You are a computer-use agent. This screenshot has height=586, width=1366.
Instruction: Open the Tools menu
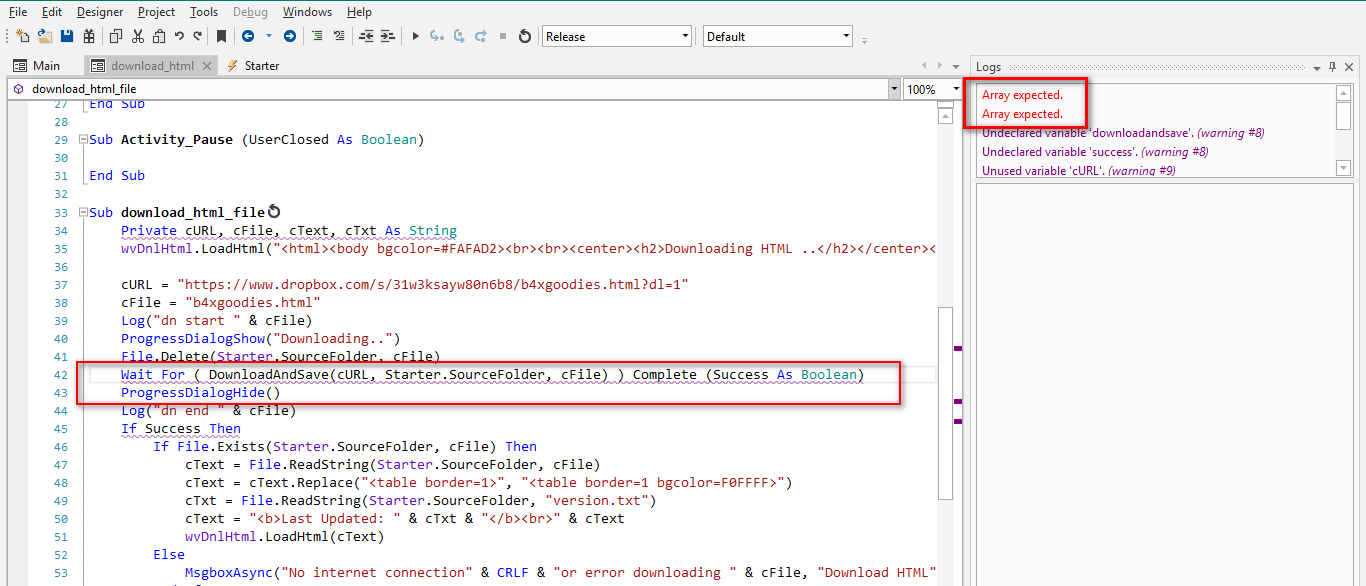(x=204, y=12)
